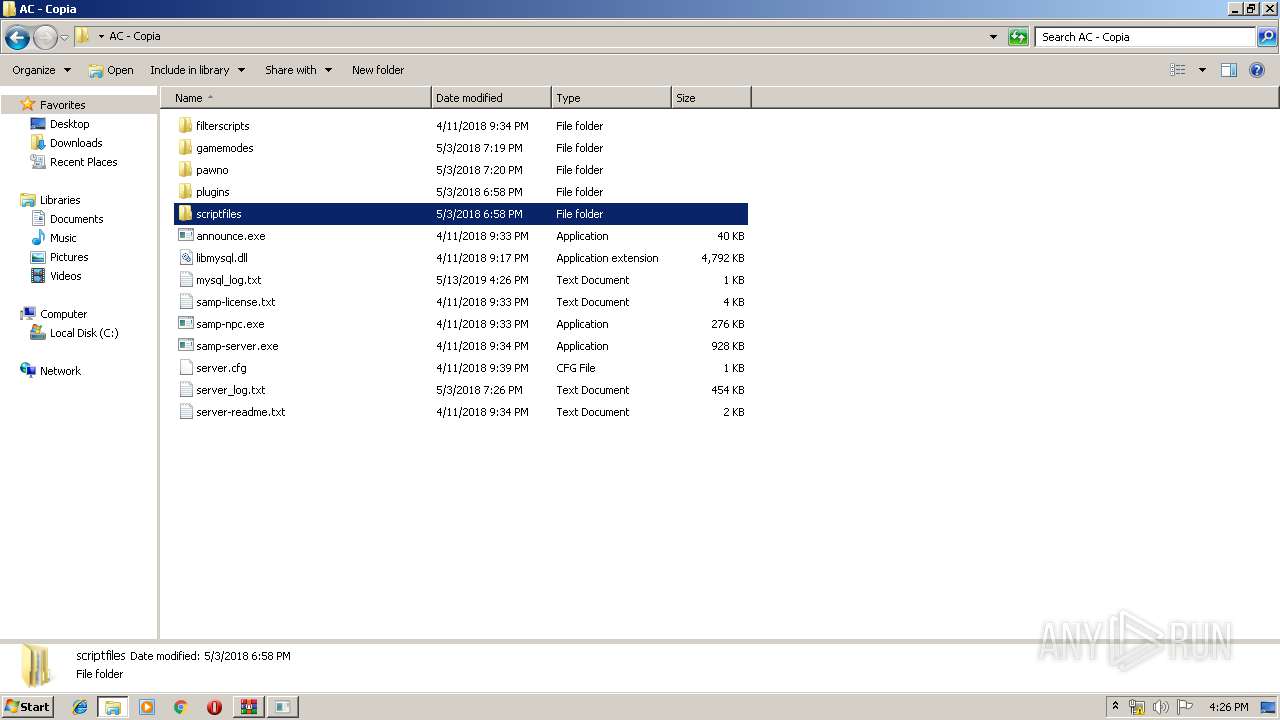Click taskbar clock showing 4:26 PM
The image size is (1280, 720).
coord(1228,707)
